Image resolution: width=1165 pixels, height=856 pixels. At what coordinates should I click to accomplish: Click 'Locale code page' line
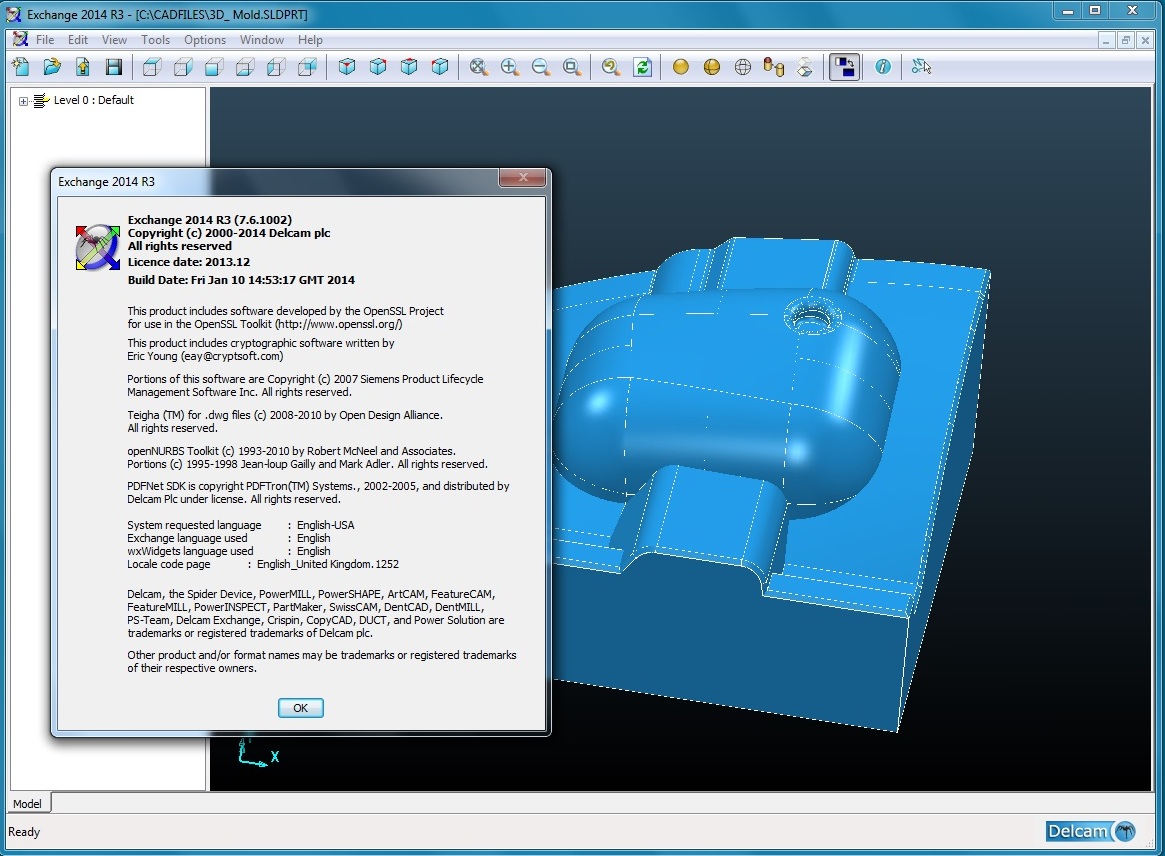click(x=263, y=564)
